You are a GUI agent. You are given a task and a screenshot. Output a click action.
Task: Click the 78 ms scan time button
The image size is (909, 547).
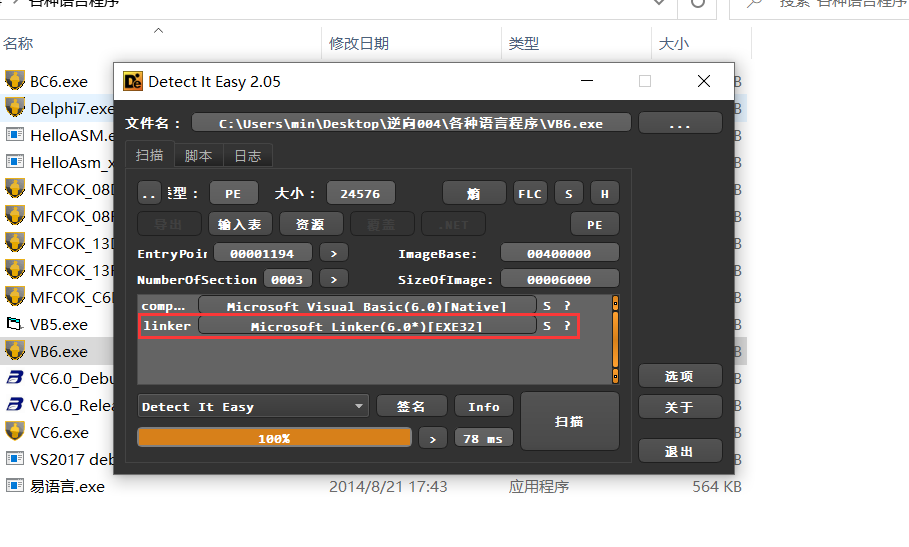pos(483,439)
